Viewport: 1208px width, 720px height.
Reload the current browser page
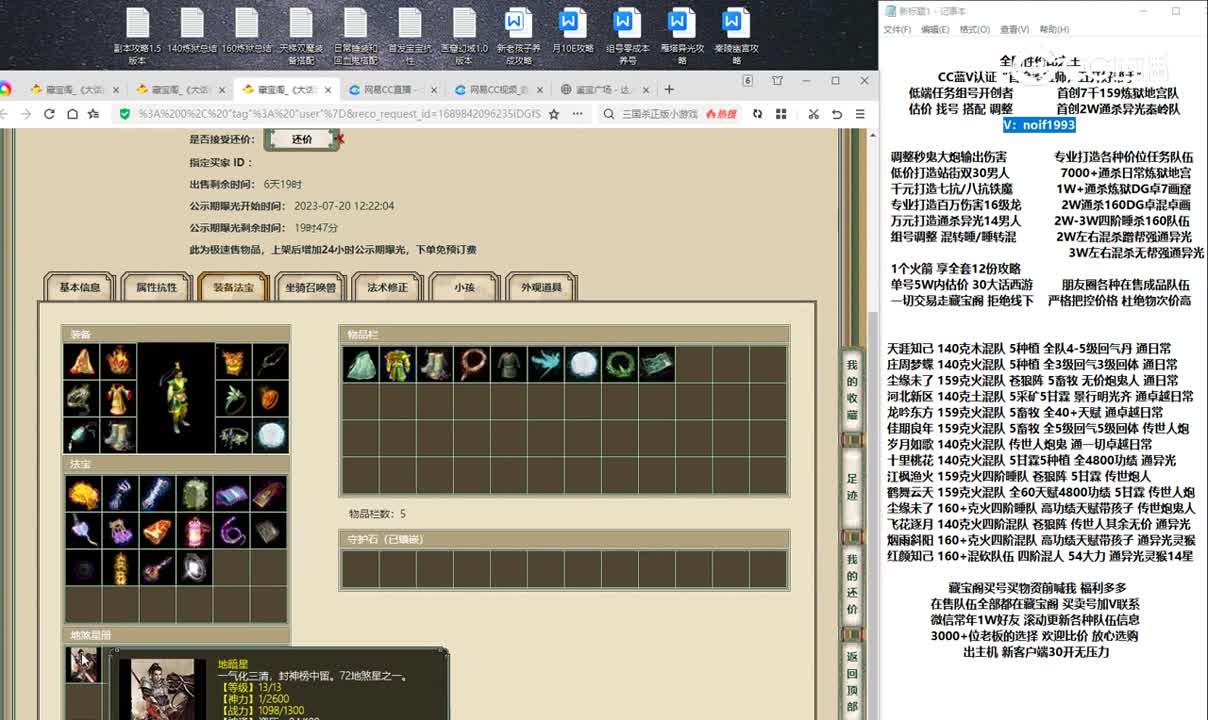pos(49,114)
